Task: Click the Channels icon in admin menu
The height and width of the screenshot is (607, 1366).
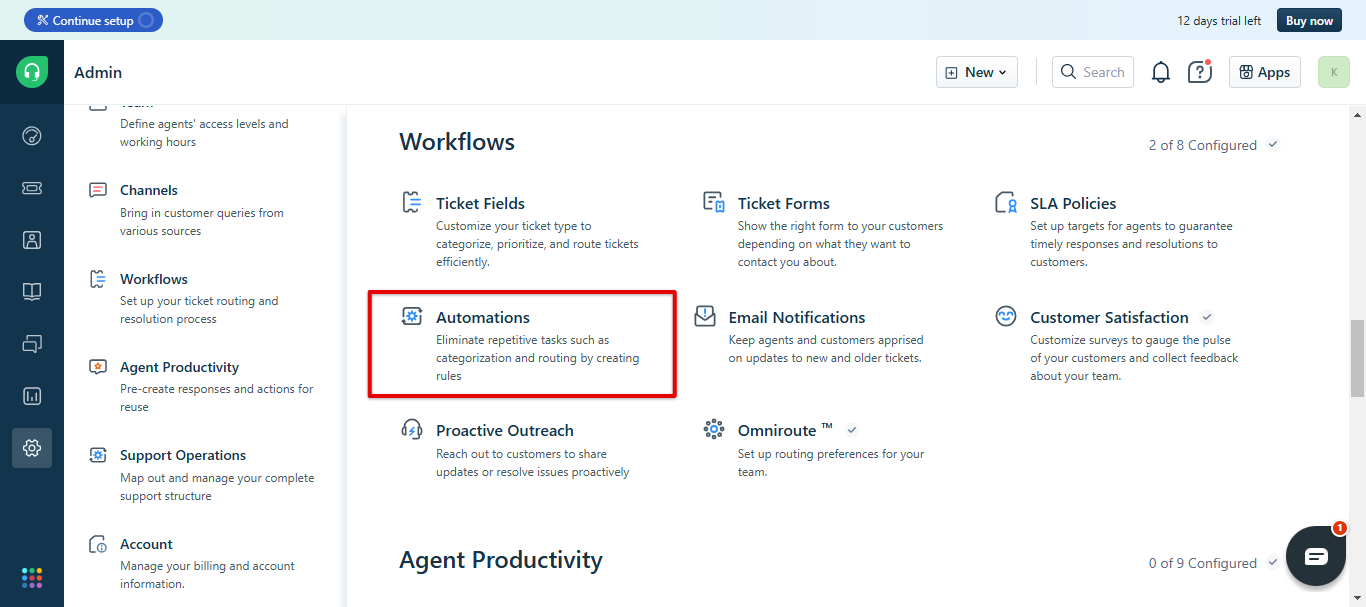Action: (x=98, y=190)
